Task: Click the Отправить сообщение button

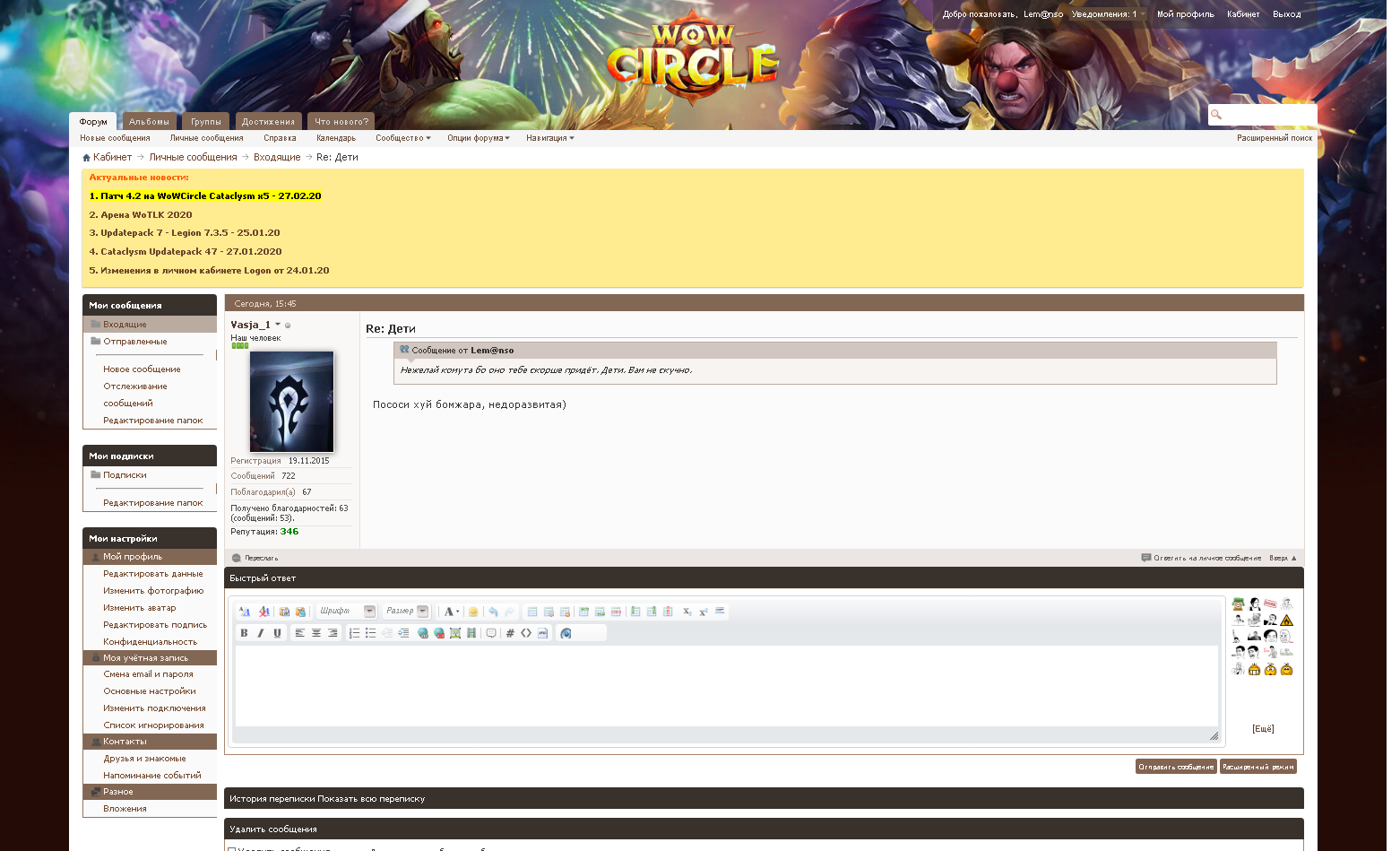Action: tap(1176, 767)
